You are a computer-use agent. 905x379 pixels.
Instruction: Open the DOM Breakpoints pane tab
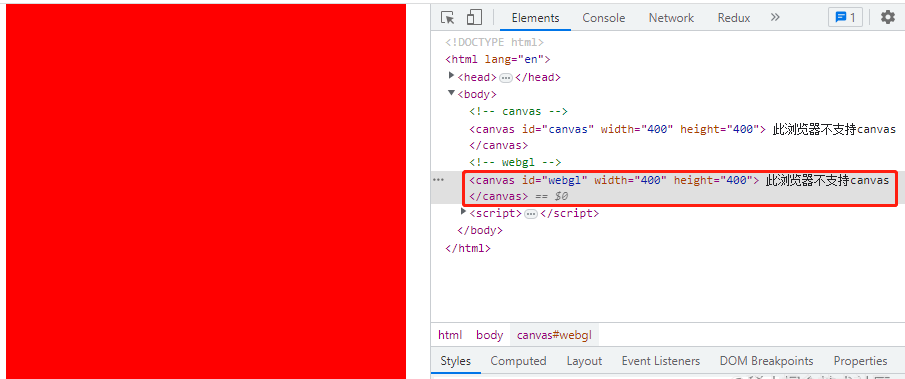[766, 361]
